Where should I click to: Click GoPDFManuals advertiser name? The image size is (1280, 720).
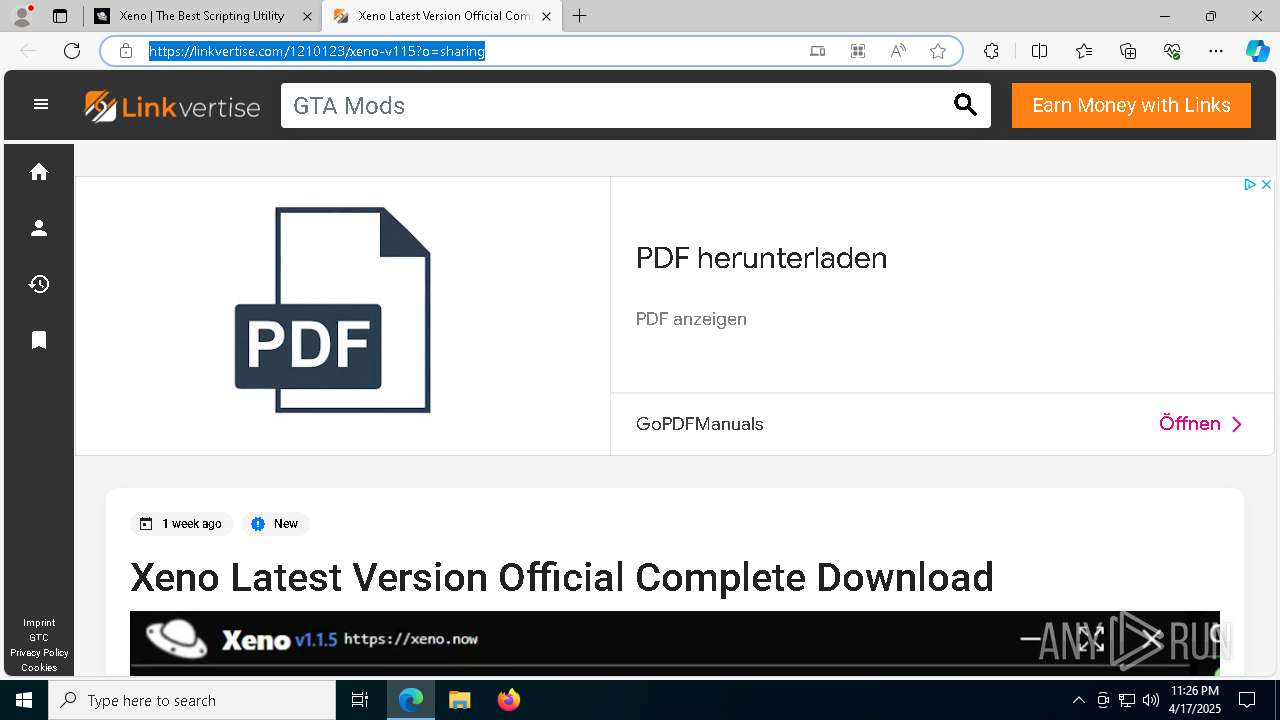coord(699,424)
